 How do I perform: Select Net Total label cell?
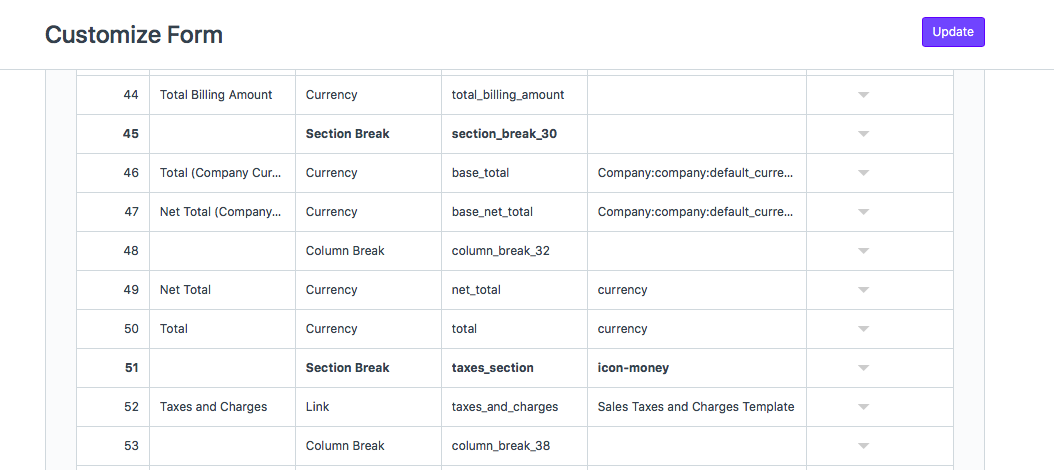coord(222,290)
